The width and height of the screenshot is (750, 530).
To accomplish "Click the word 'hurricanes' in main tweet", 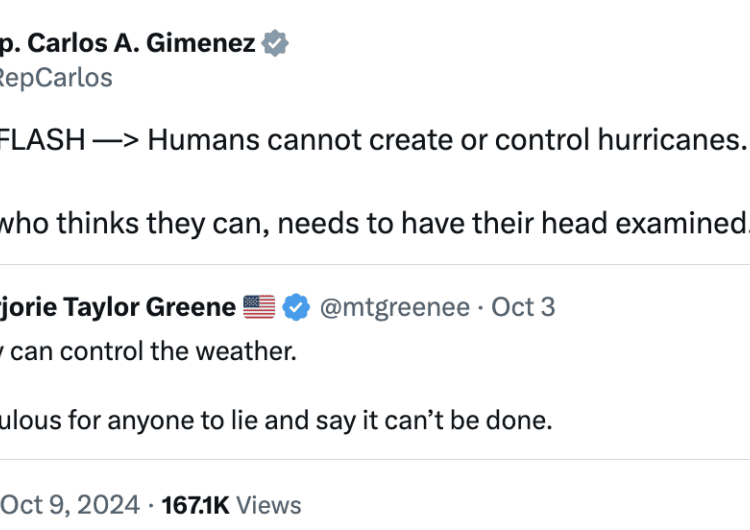I will coord(672,140).
